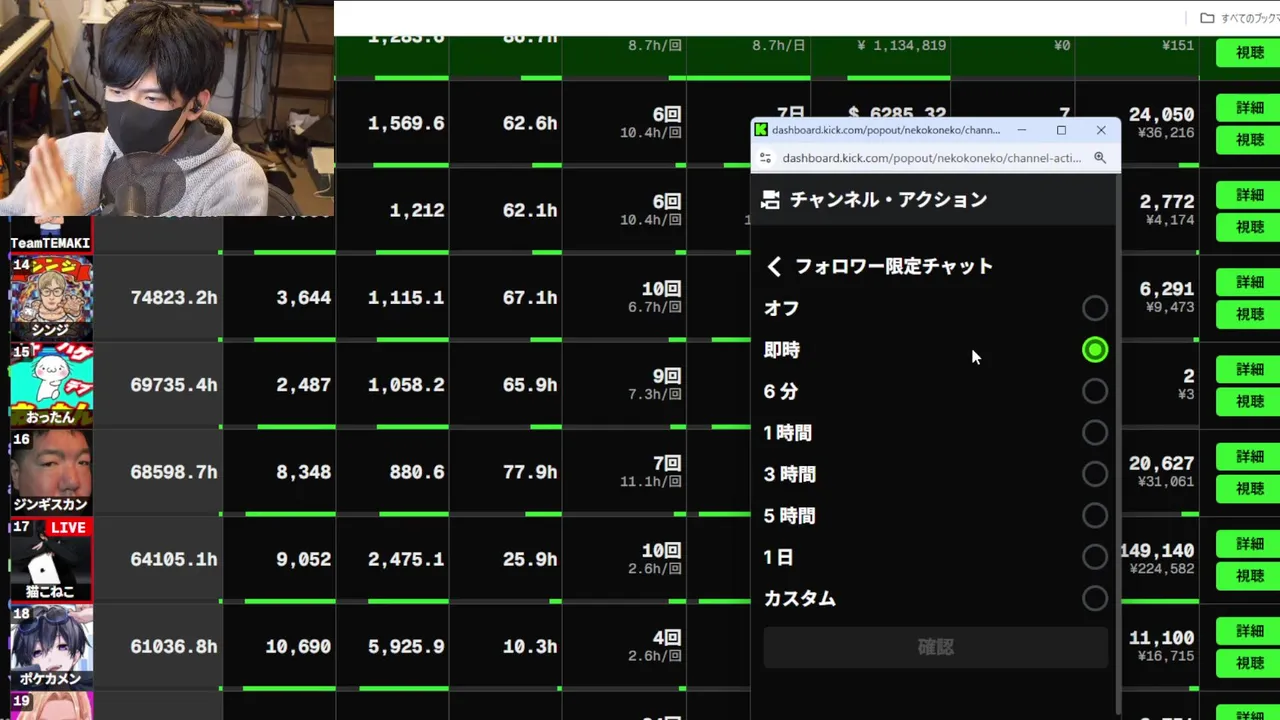Open ポケカメン streamer thumbnail

point(51,647)
